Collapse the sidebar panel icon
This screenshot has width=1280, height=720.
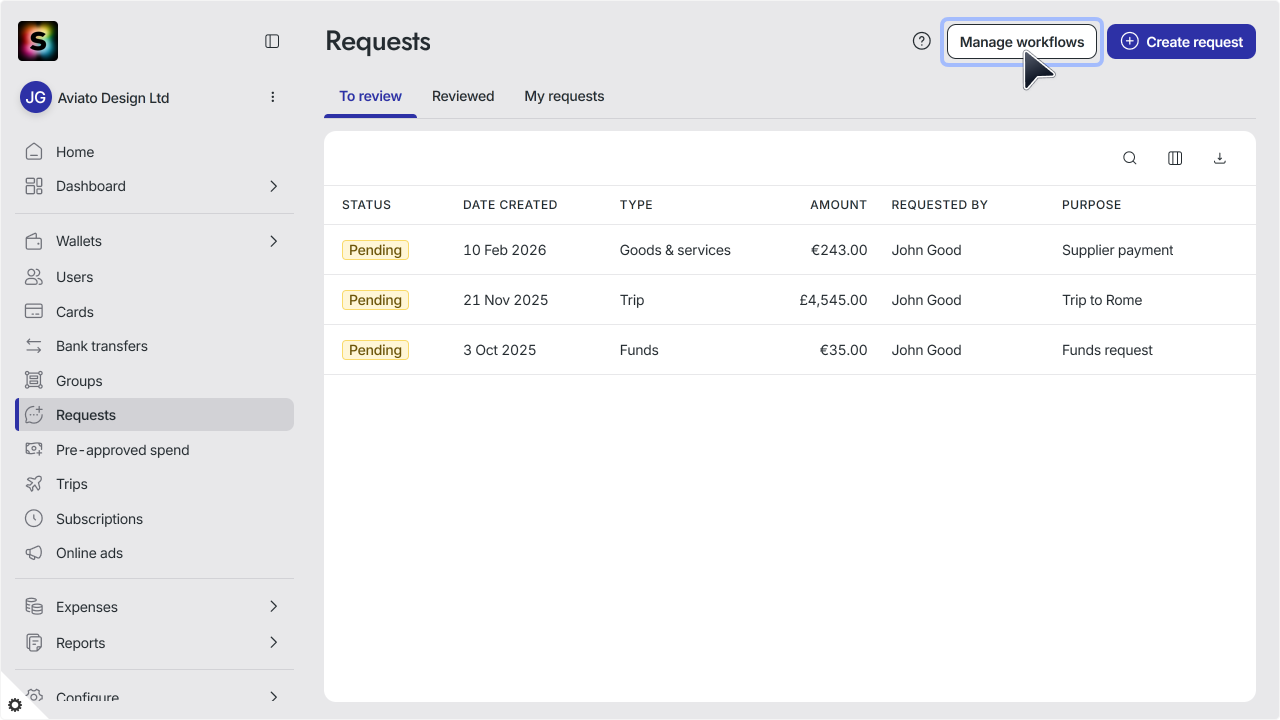pos(272,41)
